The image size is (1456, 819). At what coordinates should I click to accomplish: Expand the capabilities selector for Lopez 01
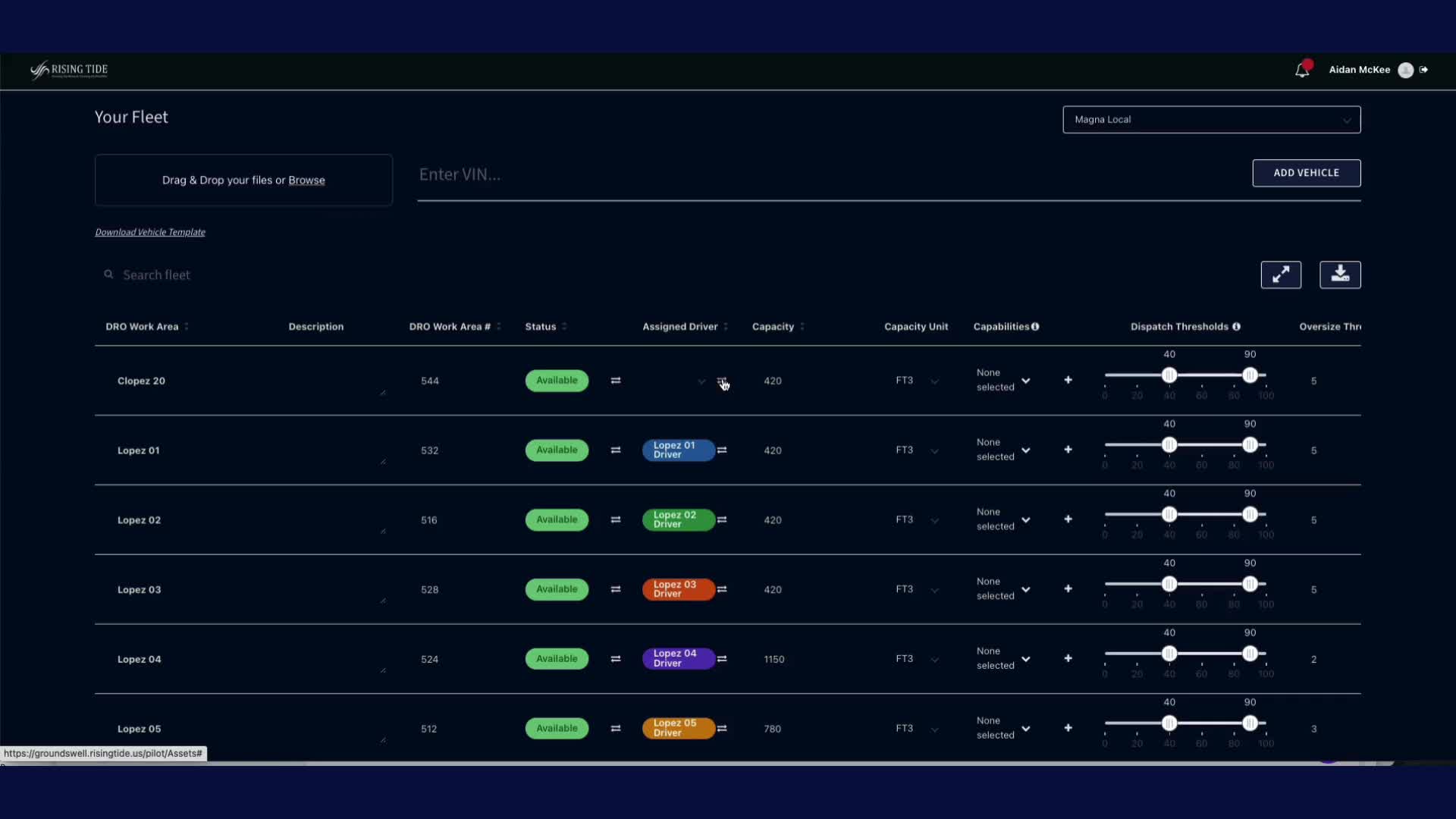click(1025, 450)
